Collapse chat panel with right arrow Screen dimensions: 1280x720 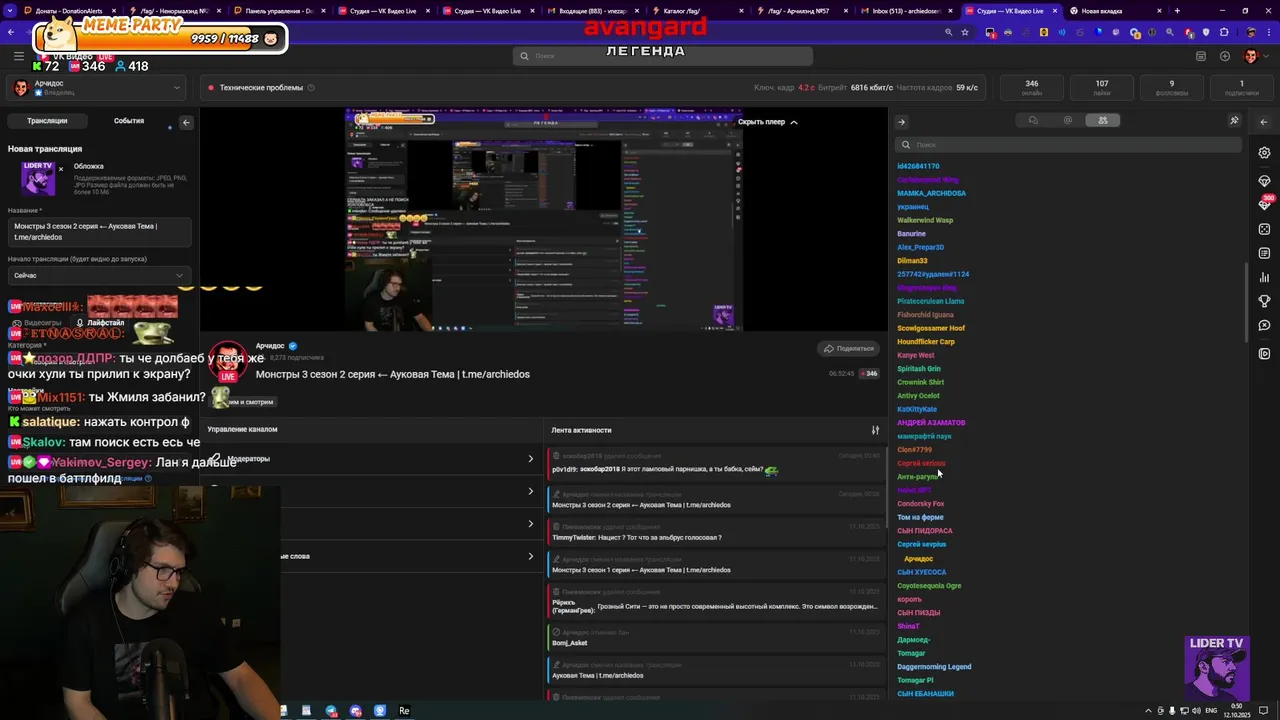pos(901,122)
